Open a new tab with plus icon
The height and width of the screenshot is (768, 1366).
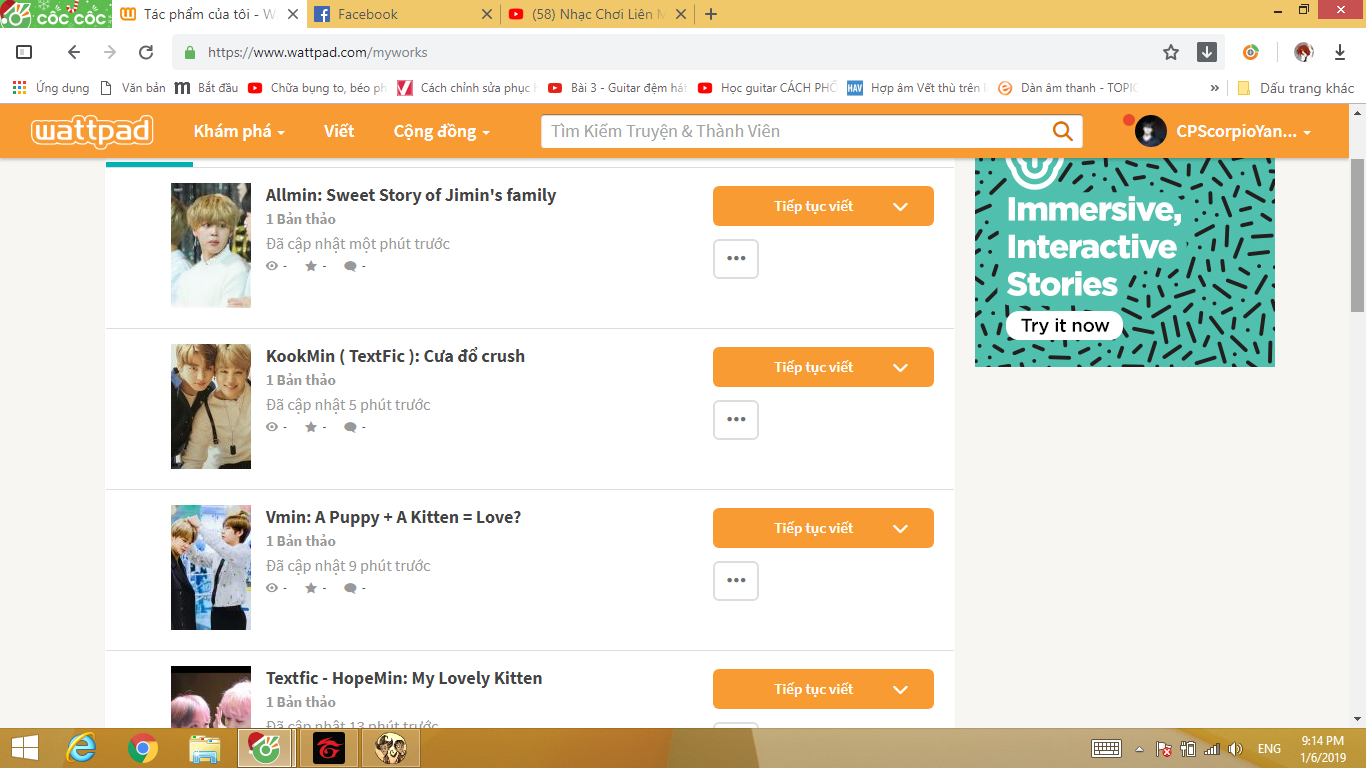[711, 14]
